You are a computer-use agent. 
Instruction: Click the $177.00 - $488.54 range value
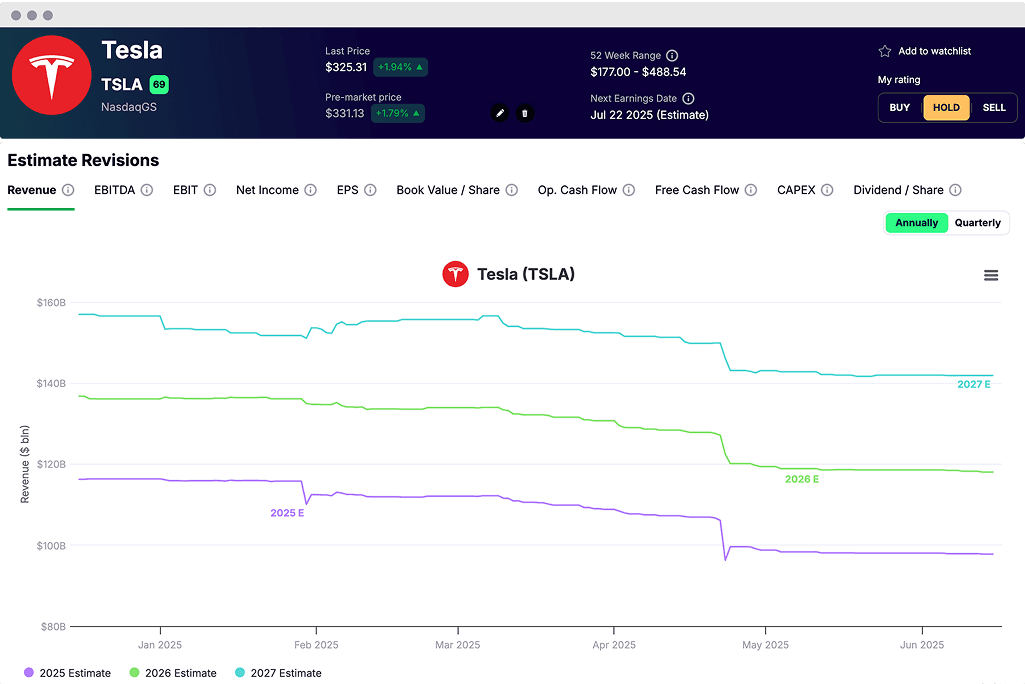[638, 72]
